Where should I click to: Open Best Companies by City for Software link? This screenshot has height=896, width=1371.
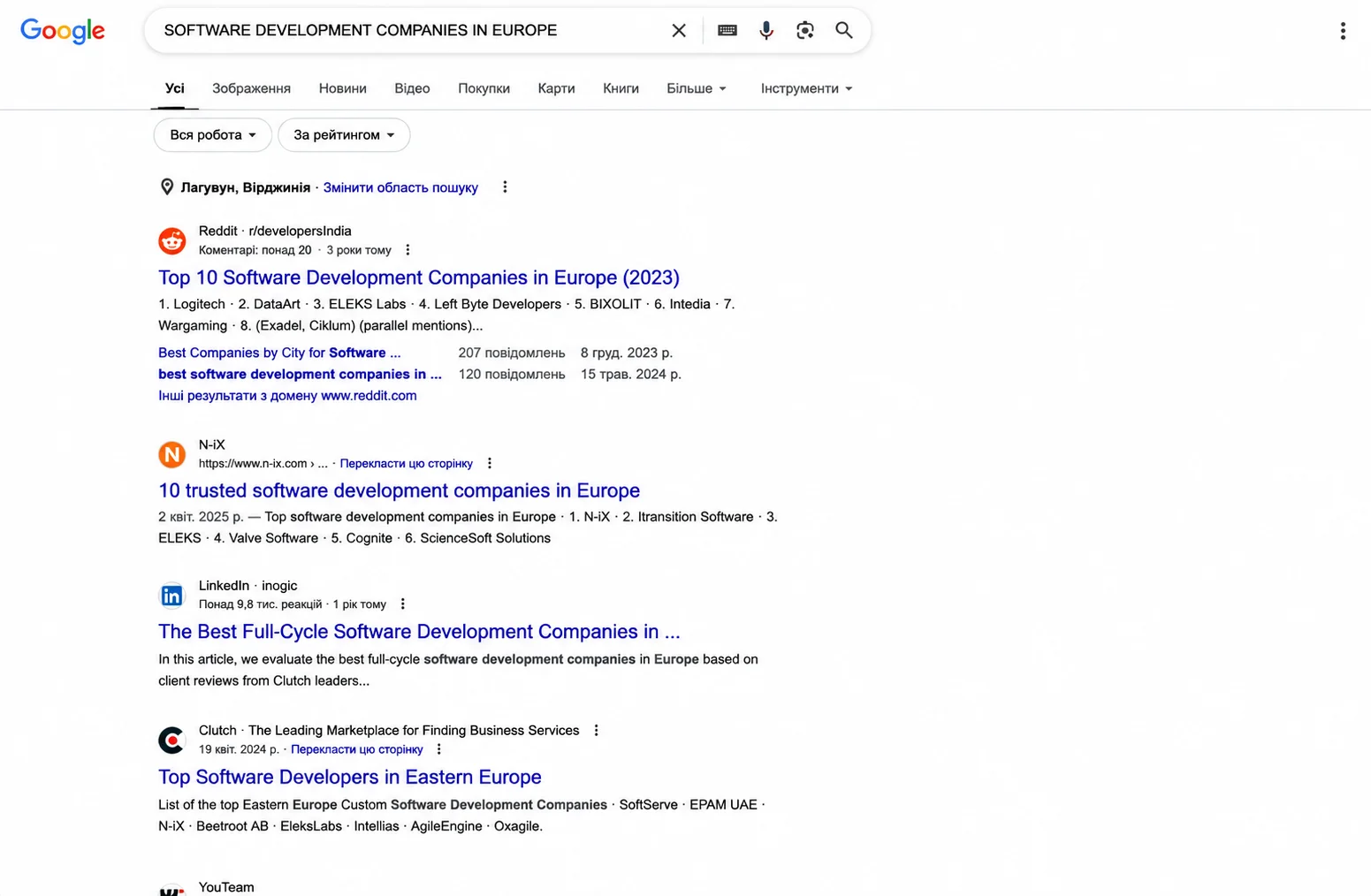tap(279, 353)
